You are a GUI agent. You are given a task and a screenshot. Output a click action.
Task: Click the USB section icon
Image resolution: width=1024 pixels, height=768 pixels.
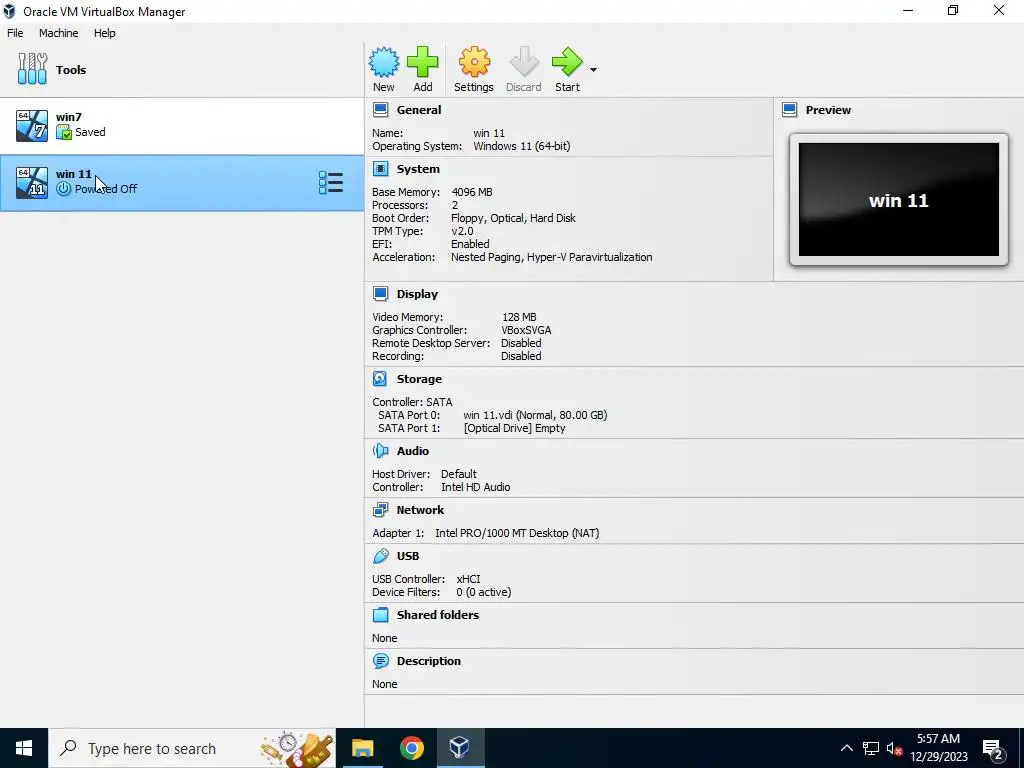click(380, 556)
